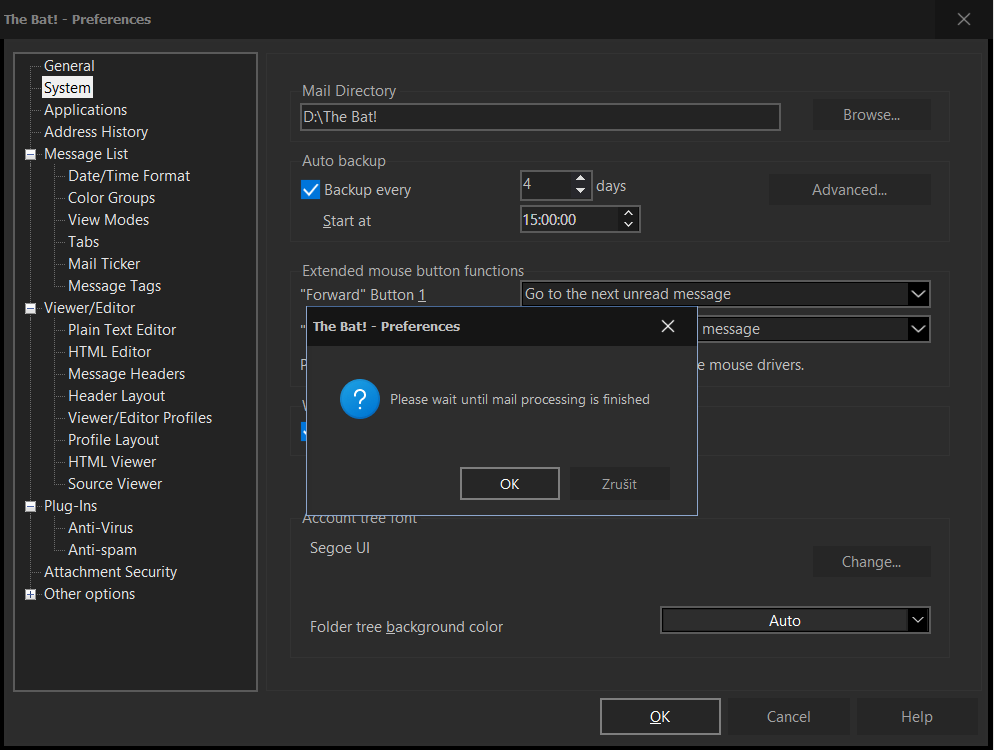Open the Applications preferences page
Screen dimensions: 994x750
coord(86,110)
